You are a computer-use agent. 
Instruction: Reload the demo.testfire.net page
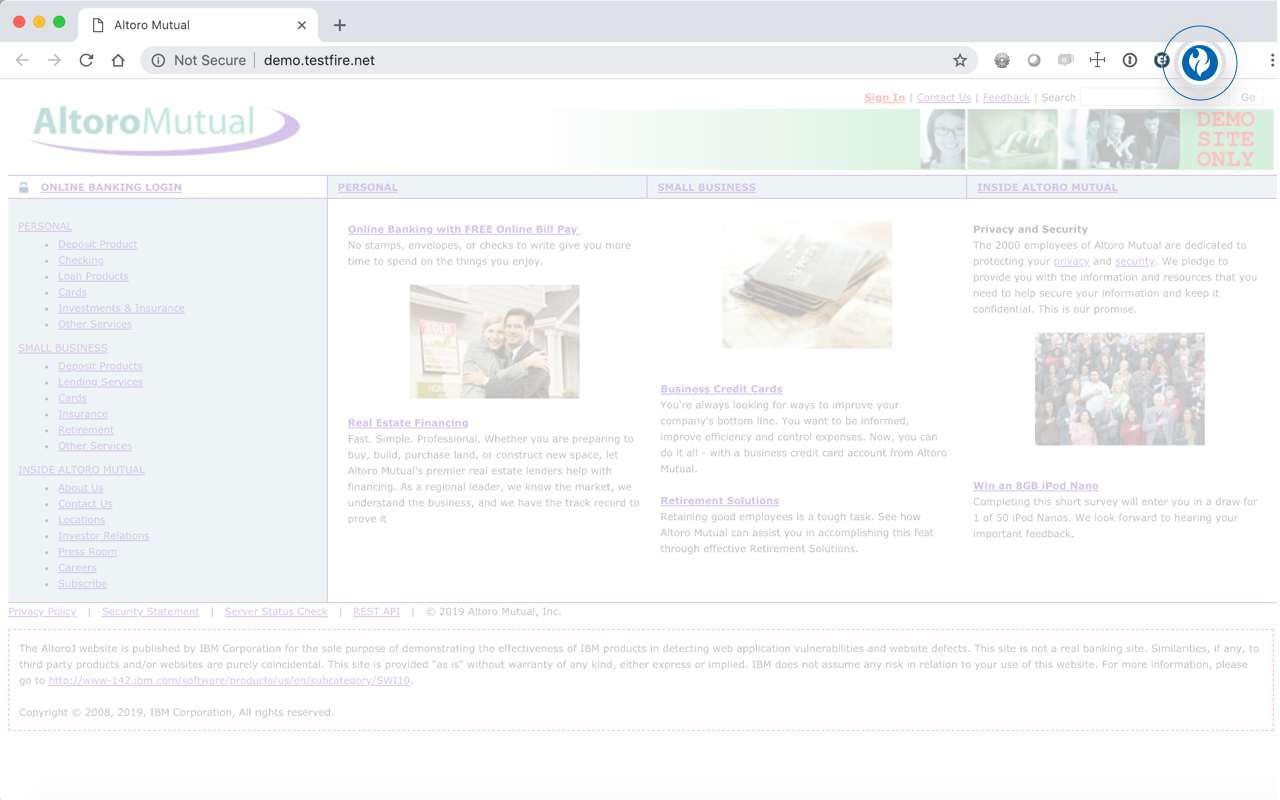[x=86, y=60]
